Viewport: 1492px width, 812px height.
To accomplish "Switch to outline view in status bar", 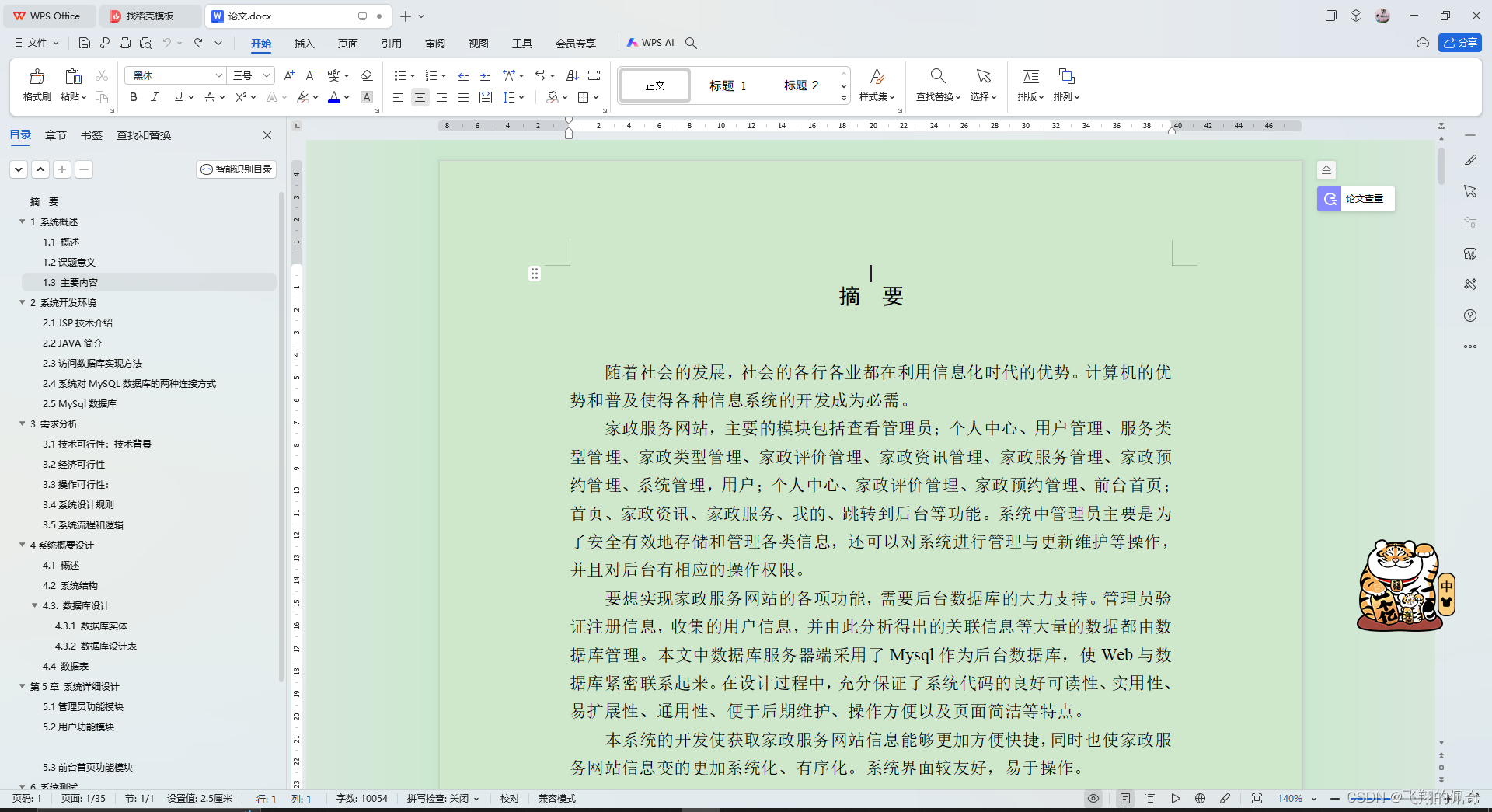I will click(x=1150, y=799).
